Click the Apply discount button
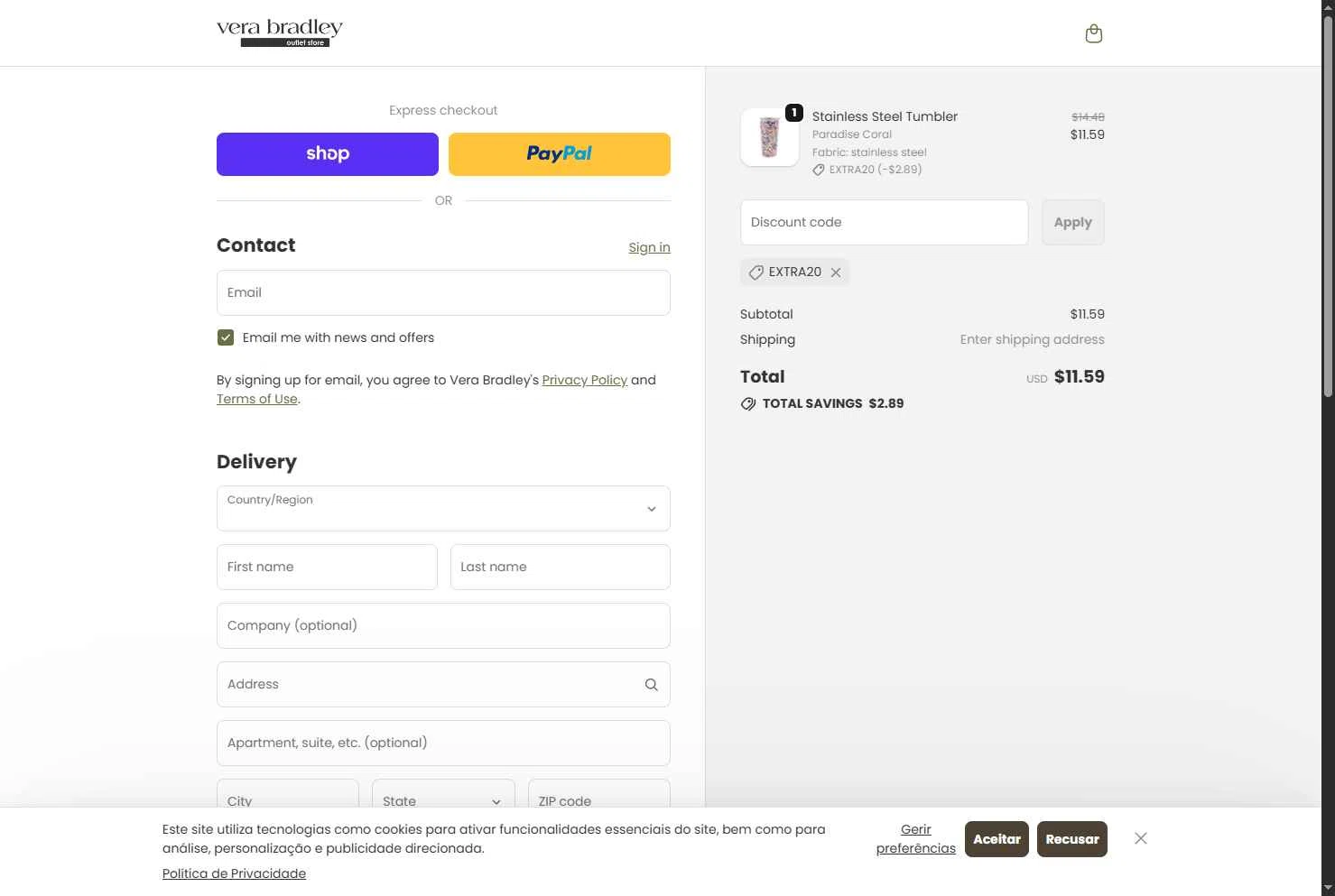Image resolution: width=1335 pixels, height=896 pixels. coord(1072,222)
